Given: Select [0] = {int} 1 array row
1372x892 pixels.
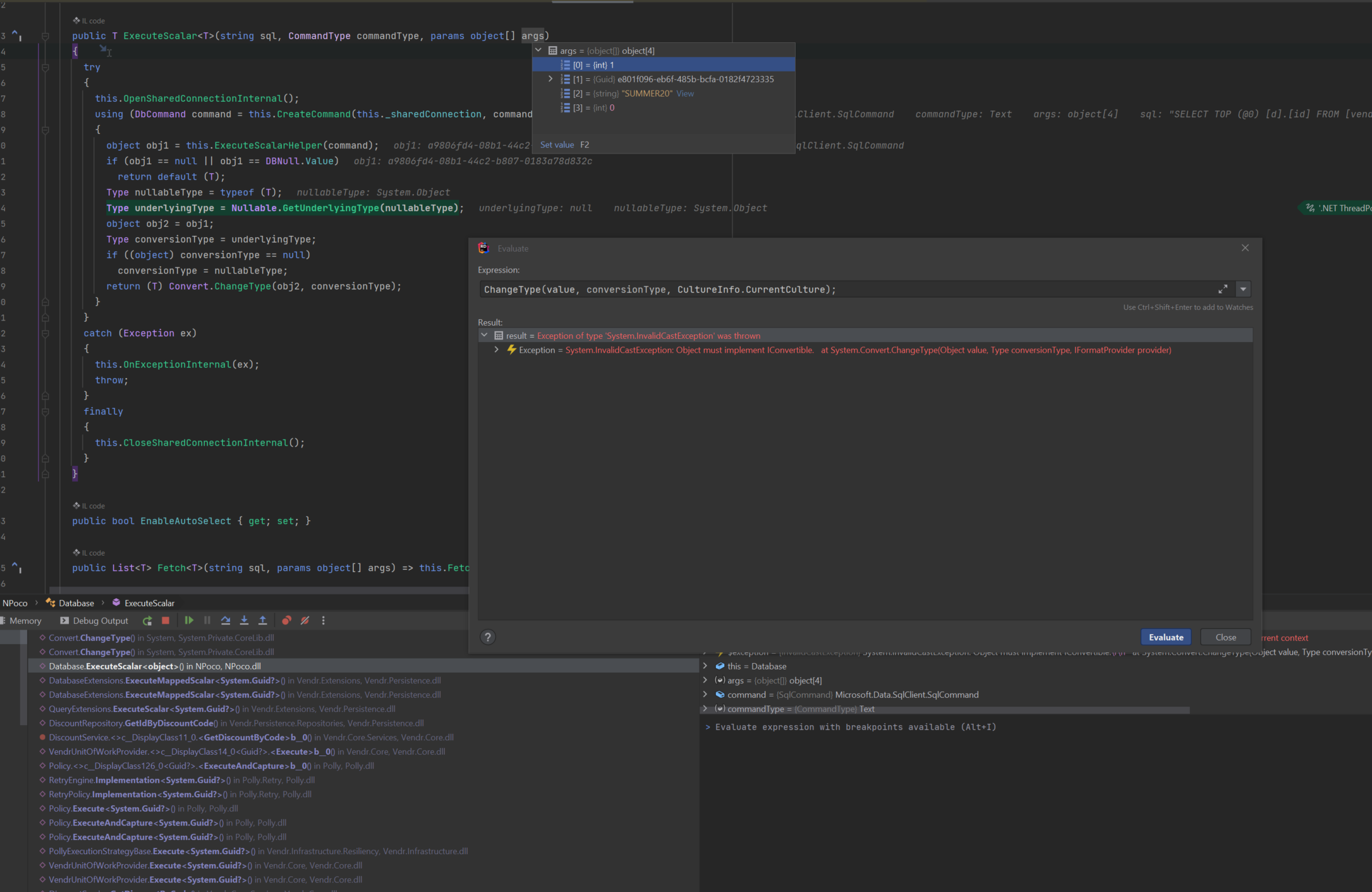Looking at the screenshot, I should pyautogui.click(x=664, y=65).
